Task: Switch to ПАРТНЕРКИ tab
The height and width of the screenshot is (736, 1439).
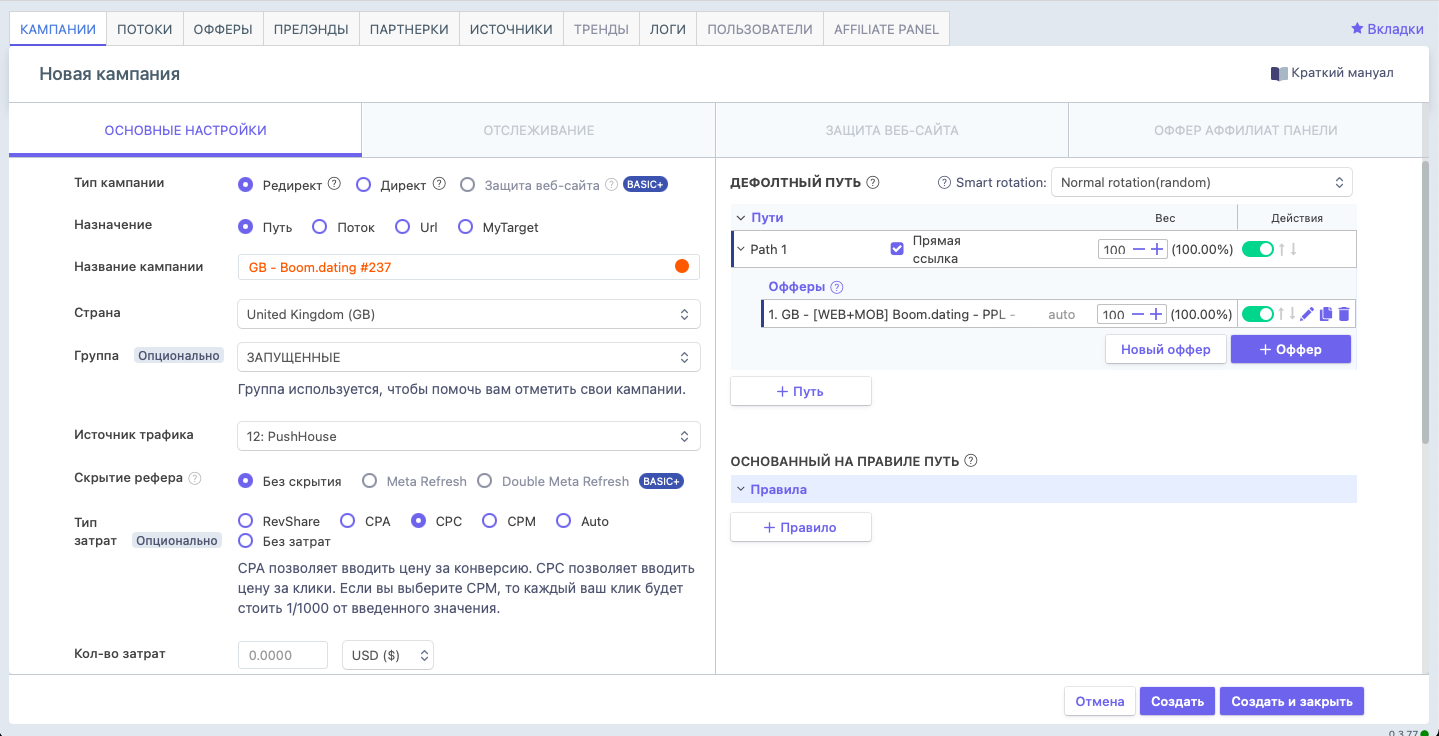Action: tap(409, 29)
